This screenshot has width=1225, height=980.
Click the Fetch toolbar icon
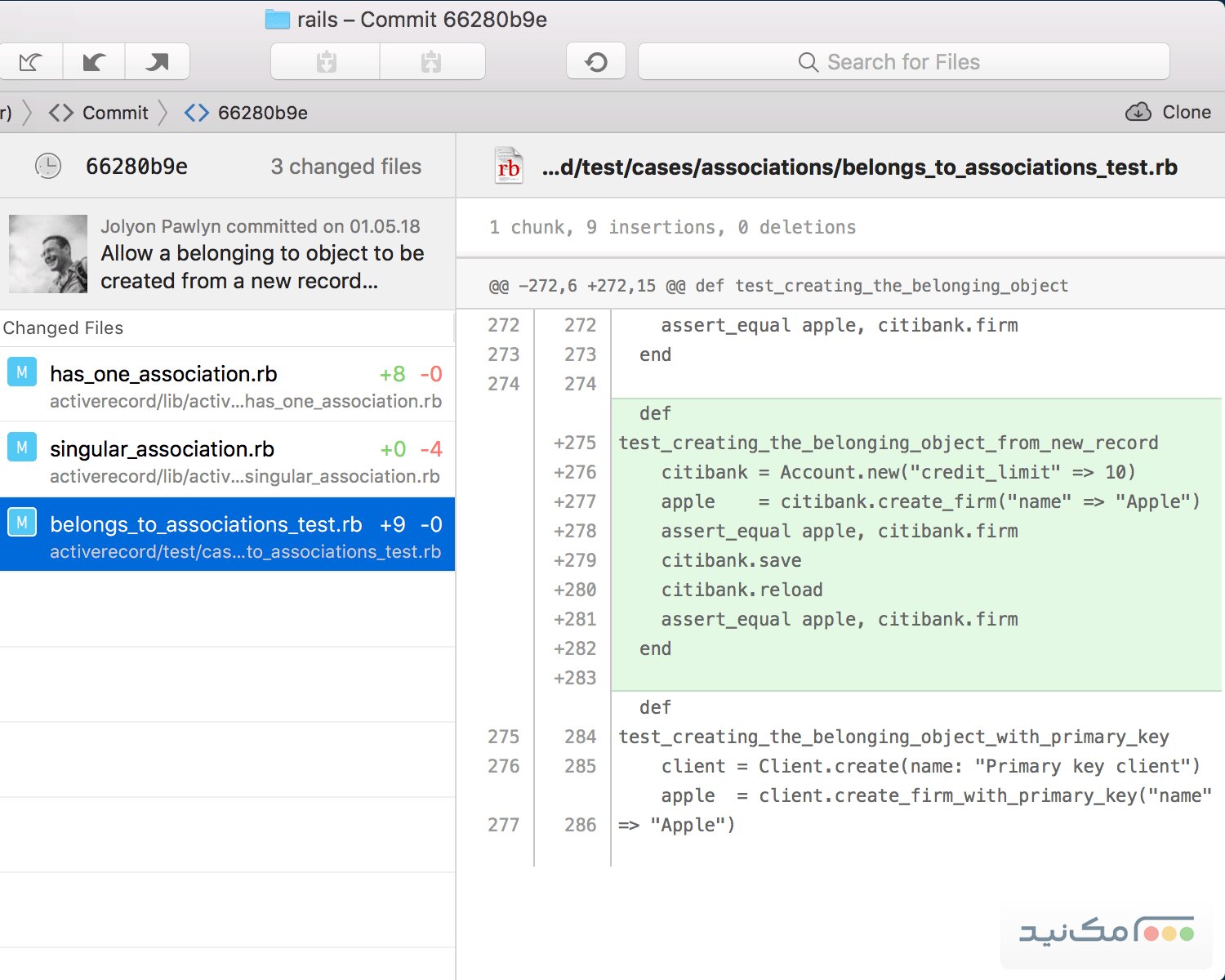pos(30,62)
